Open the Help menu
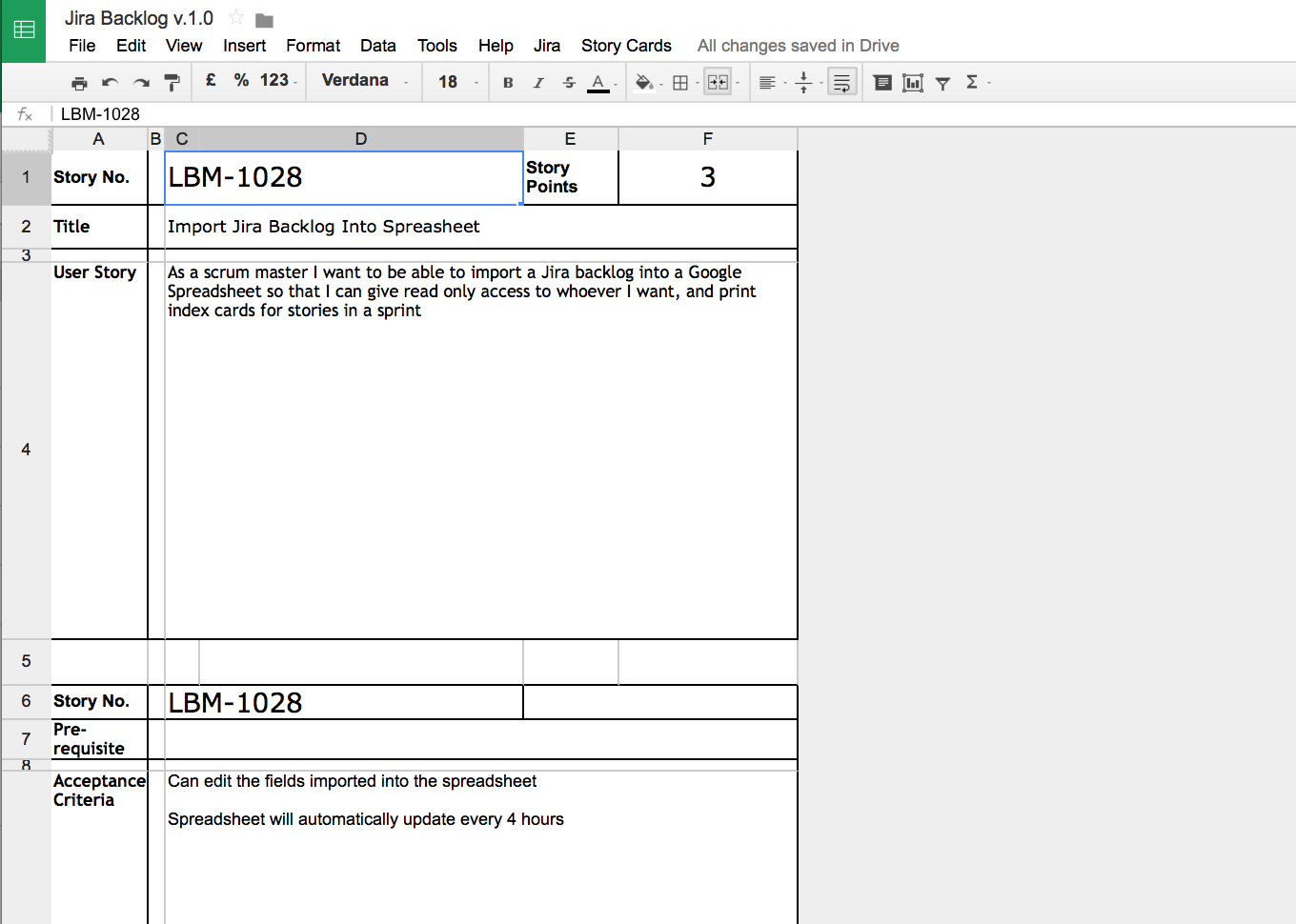This screenshot has height=924, width=1296. [496, 46]
